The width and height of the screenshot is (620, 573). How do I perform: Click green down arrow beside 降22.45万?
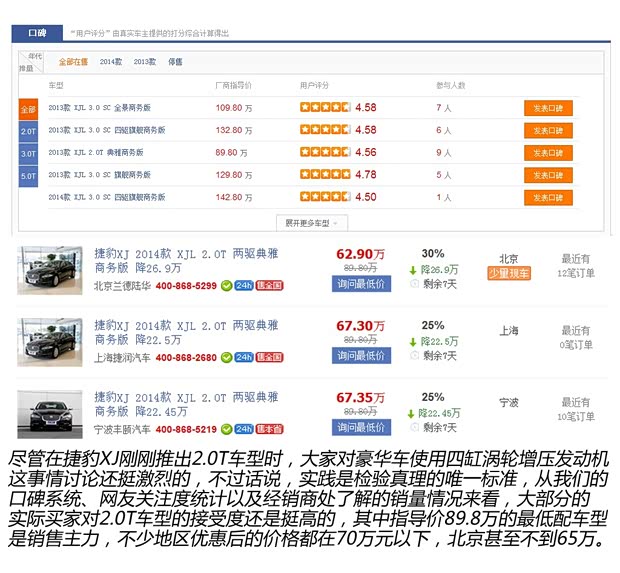click(x=411, y=414)
